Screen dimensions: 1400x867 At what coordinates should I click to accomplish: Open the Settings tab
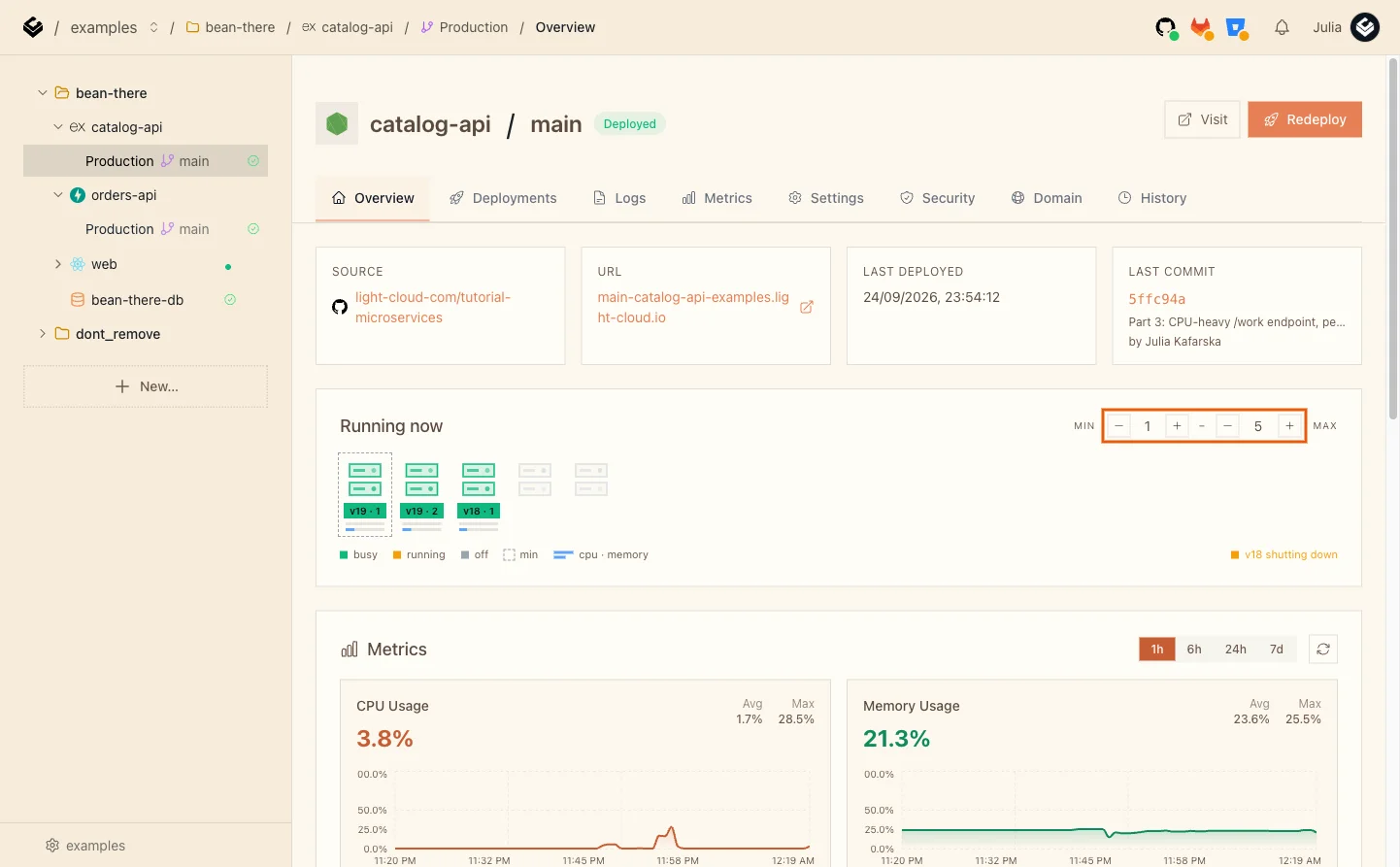pyautogui.click(x=826, y=198)
